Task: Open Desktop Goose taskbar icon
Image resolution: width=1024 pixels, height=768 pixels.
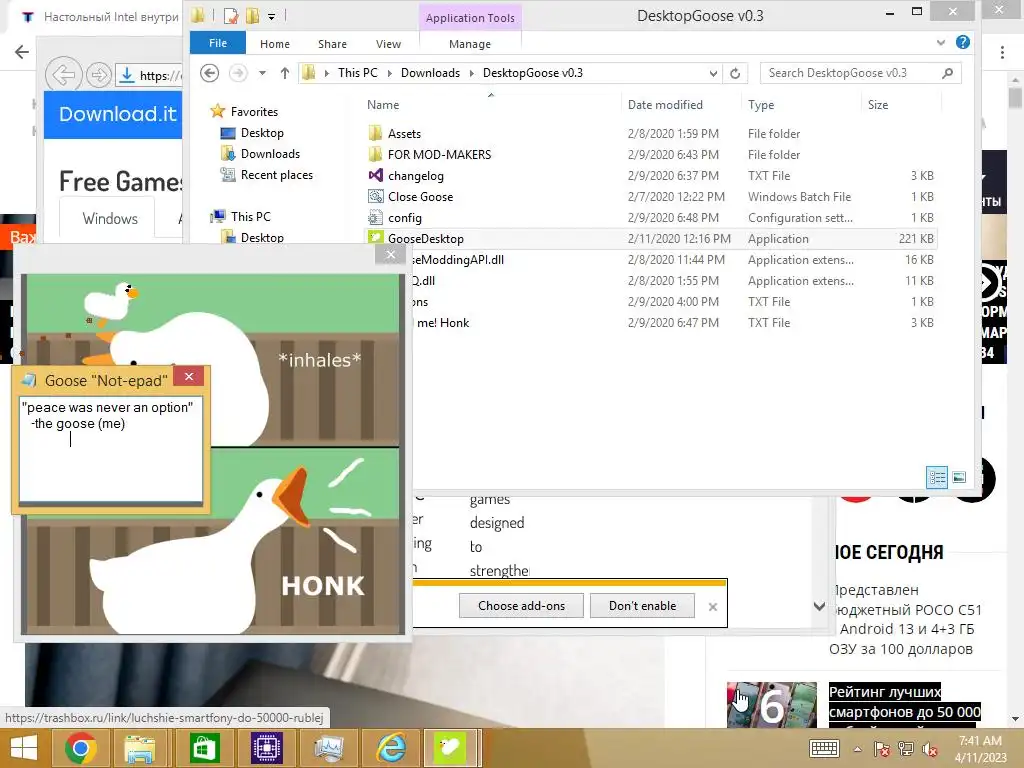Action: 449,748
